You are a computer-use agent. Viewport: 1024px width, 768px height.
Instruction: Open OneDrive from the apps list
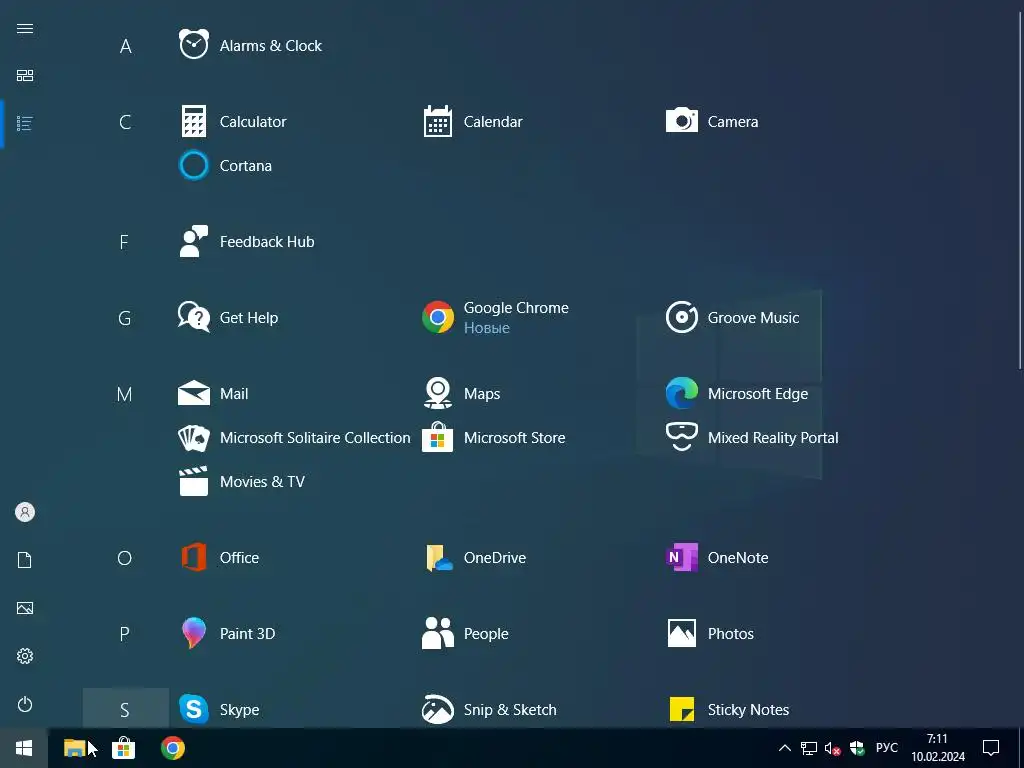pyautogui.click(x=475, y=558)
